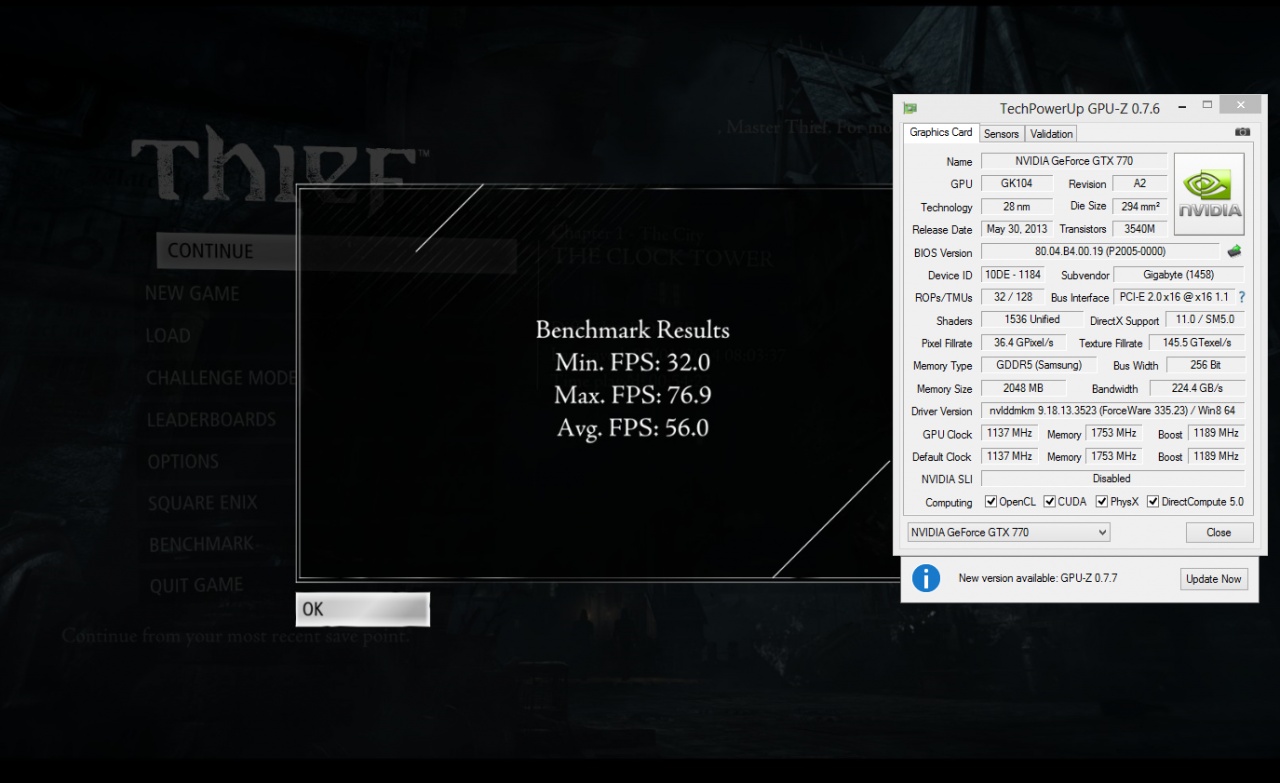Click the GPU Name field
This screenshot has height=783, width=1280.
tap(1073, 161)
